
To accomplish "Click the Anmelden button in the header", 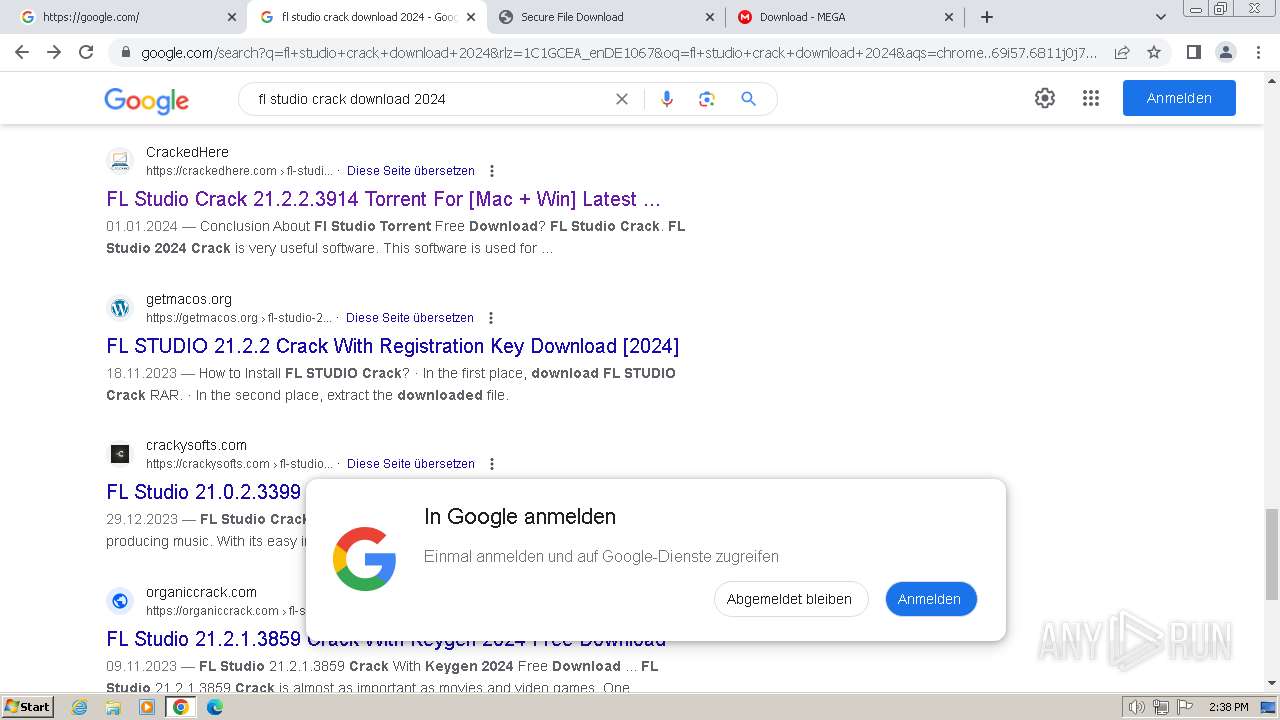I will coord(1179,98).
